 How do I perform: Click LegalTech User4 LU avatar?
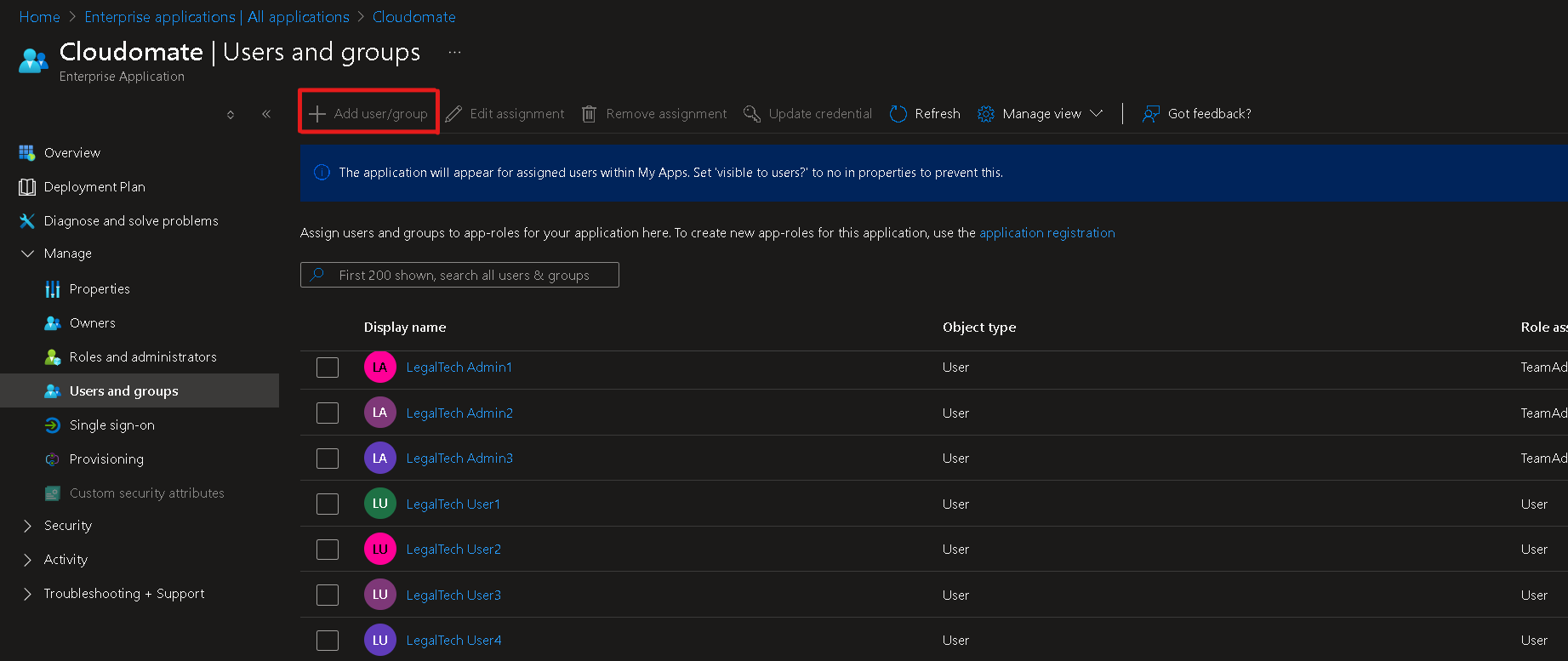click(x=380, y=640)
